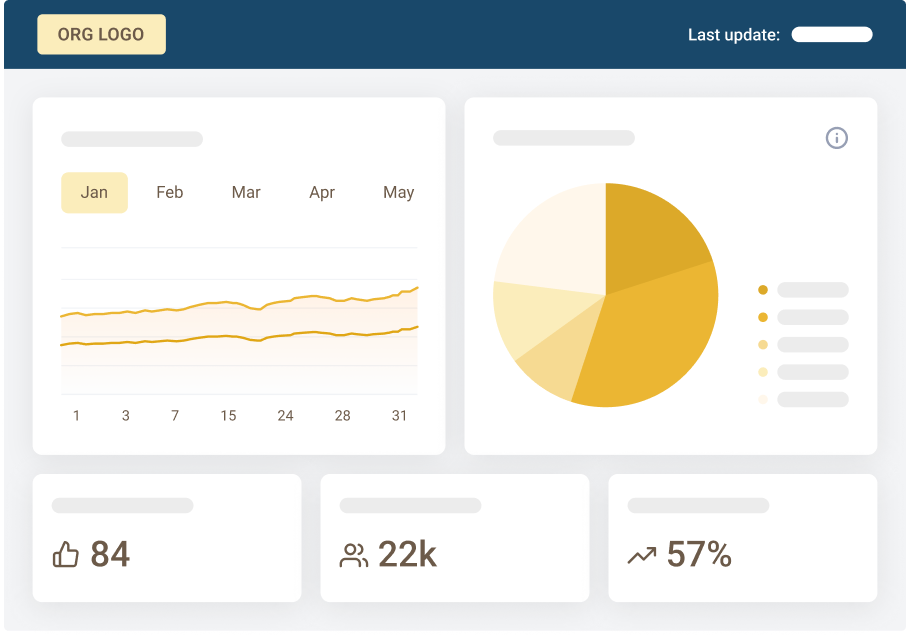Click day 15 on the chart axis
Image resolution: width=910 pixels, height=639 pixels.
click(228, 416)
